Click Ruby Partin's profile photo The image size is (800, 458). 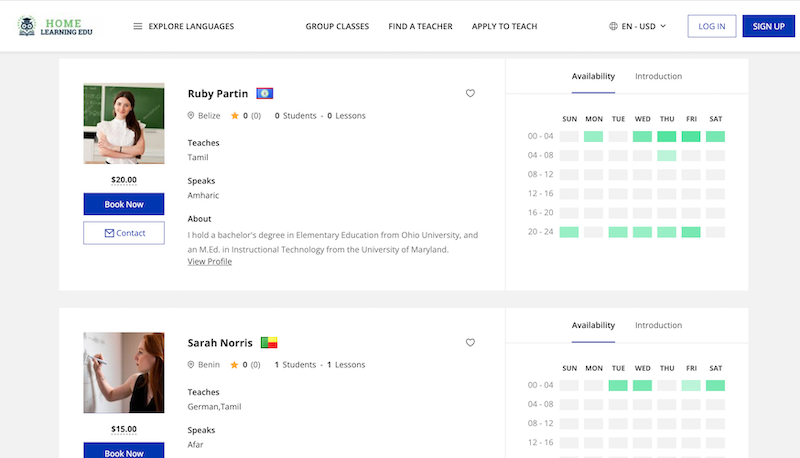124,123
